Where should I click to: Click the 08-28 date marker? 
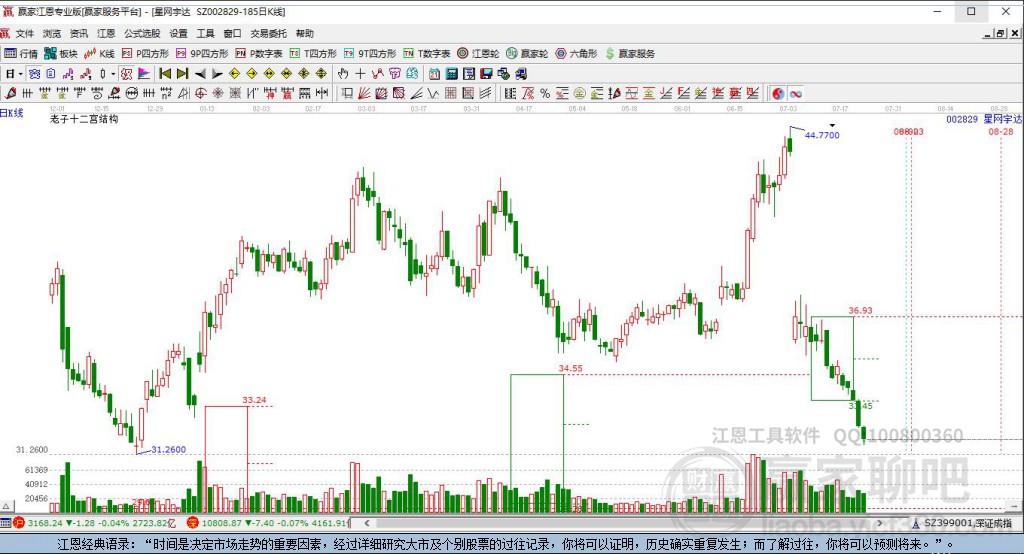(1000, 131)
